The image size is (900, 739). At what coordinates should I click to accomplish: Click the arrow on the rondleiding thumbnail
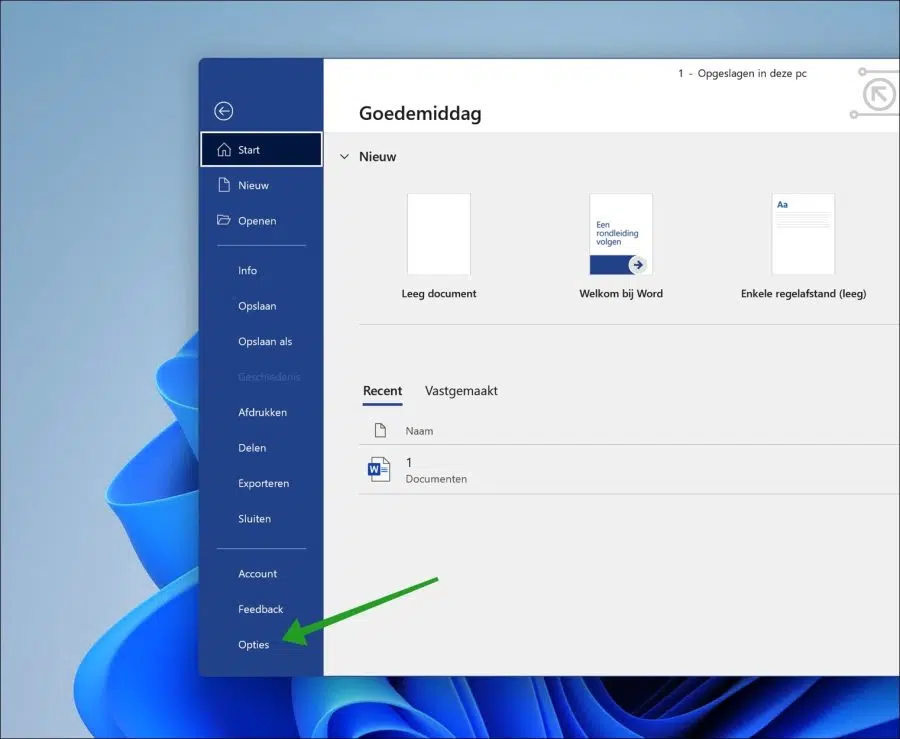tap(638, 265)
